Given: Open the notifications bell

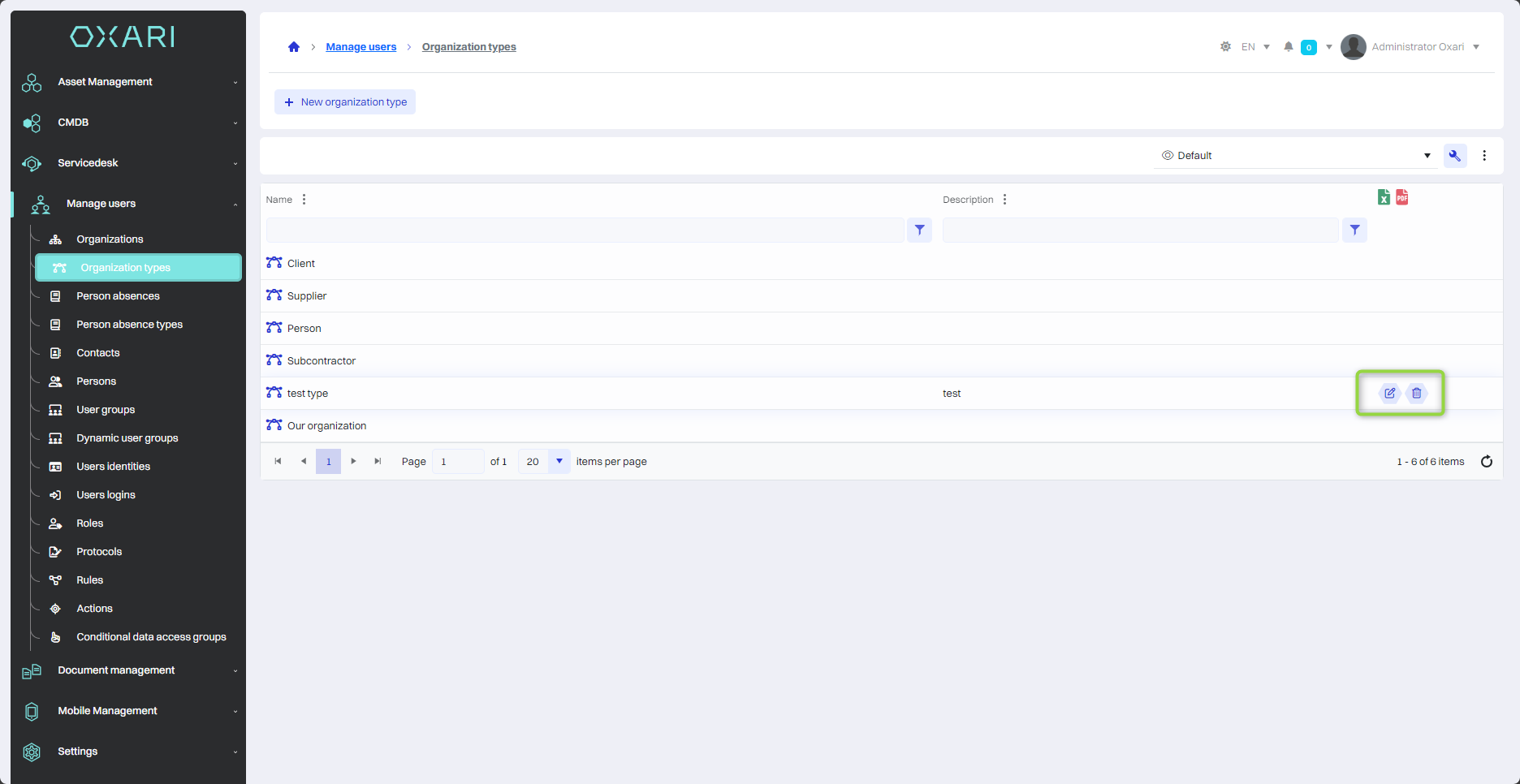Looking at the screenshot, I should [x=1288, y=47].
